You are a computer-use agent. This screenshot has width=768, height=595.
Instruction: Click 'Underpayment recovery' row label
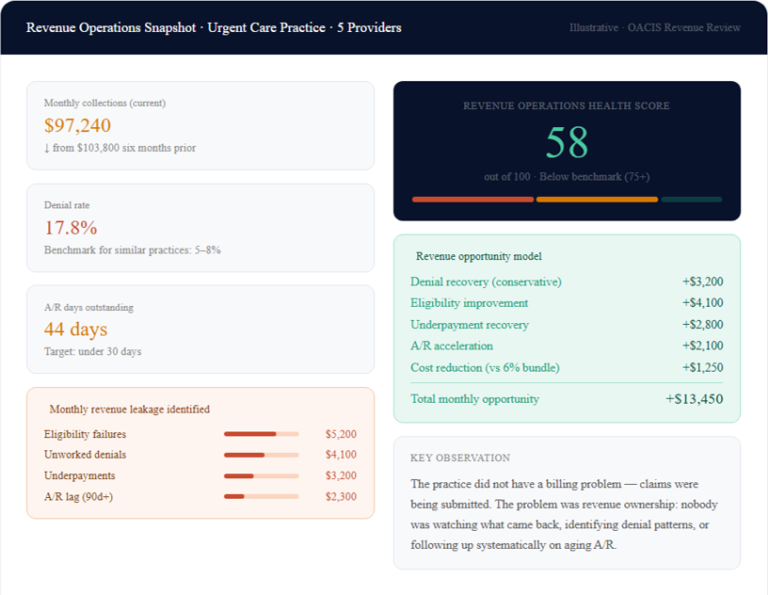pyautogui.click(x=469, y=325)
